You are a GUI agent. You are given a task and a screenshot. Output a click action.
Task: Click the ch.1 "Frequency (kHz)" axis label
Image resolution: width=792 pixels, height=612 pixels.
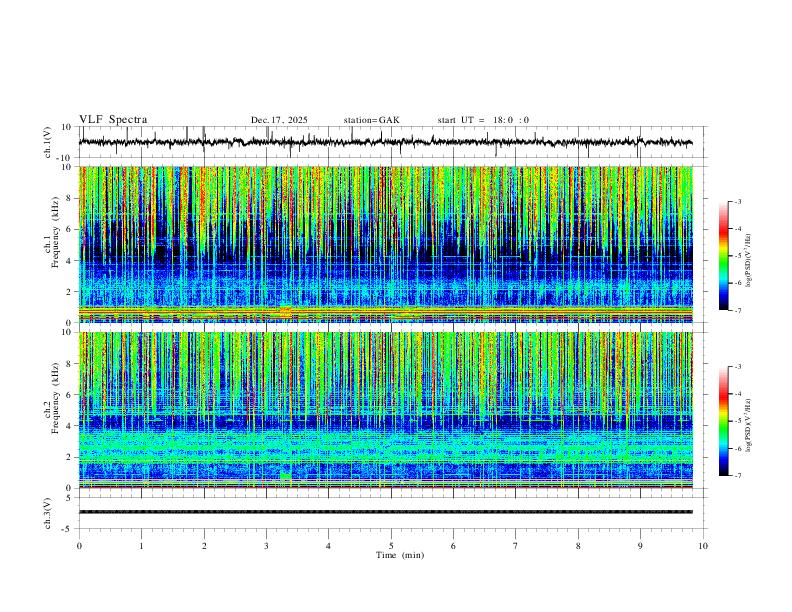55,233
